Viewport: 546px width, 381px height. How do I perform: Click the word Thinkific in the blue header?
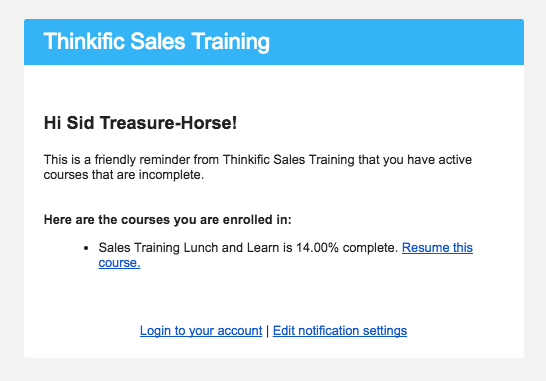tap(84, 41)
